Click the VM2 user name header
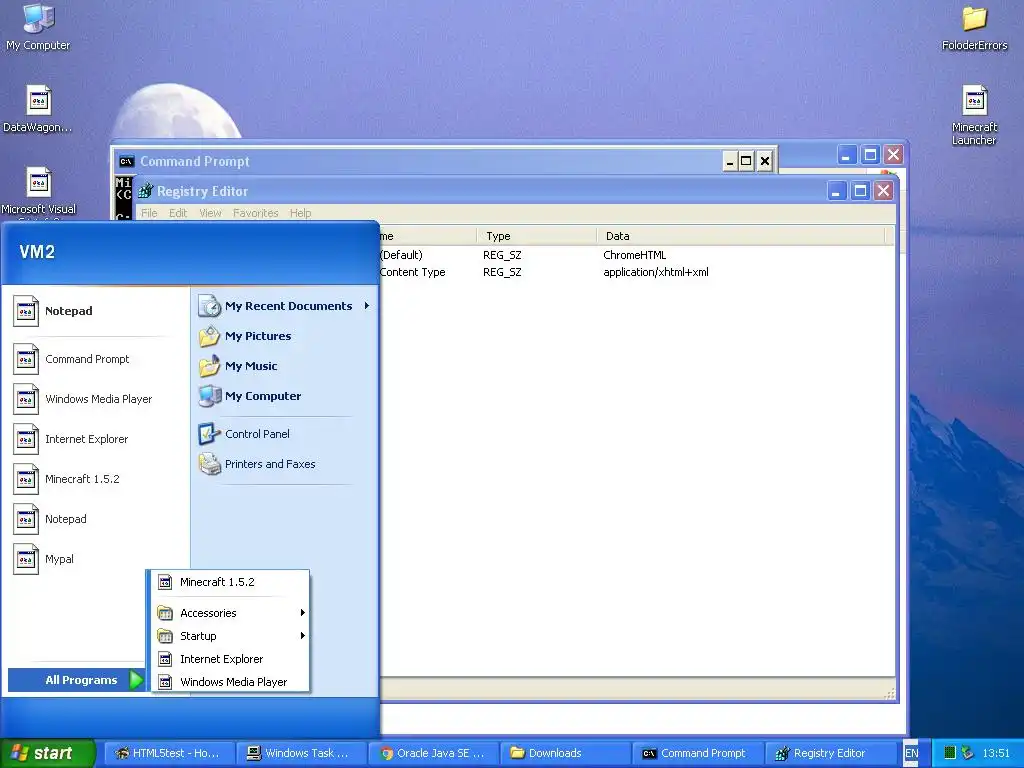 point(37,252)
